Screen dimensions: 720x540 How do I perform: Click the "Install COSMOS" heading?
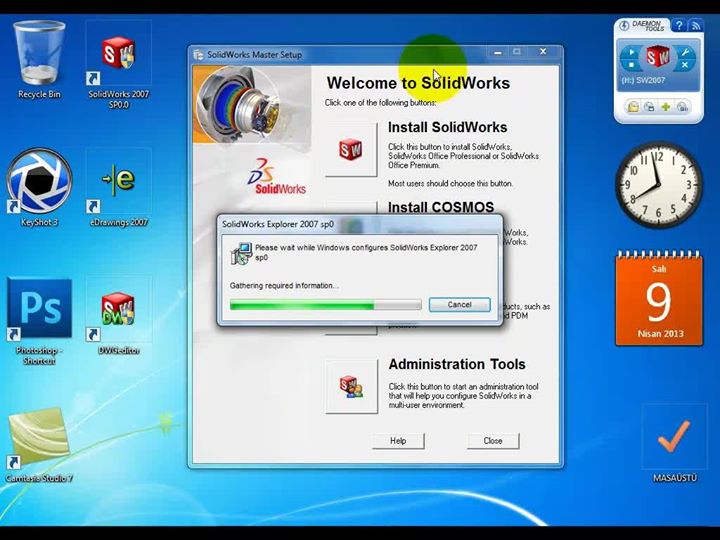[441, 207]
